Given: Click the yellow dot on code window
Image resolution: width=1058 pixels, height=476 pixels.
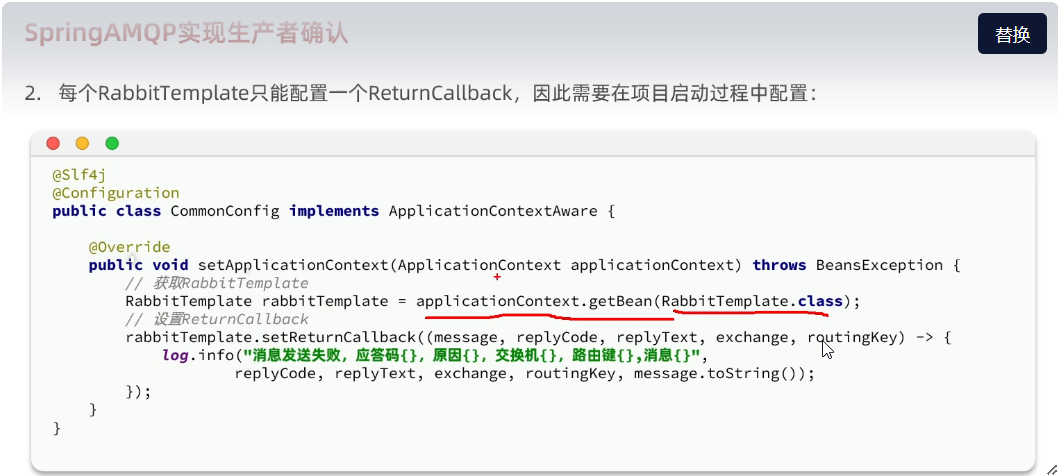Looking at the screenshot, I should tap(82, 143).
